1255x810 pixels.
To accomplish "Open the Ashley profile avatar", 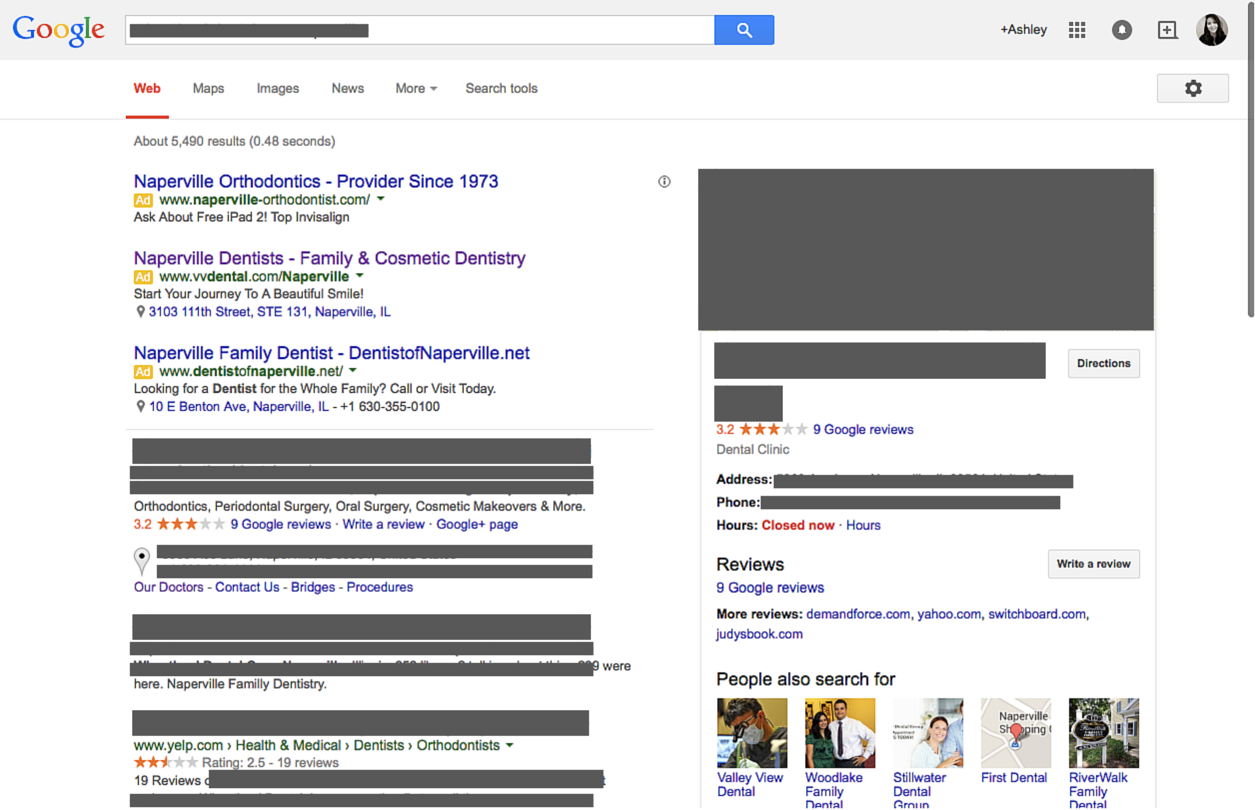I will [x=1212, y=30].
